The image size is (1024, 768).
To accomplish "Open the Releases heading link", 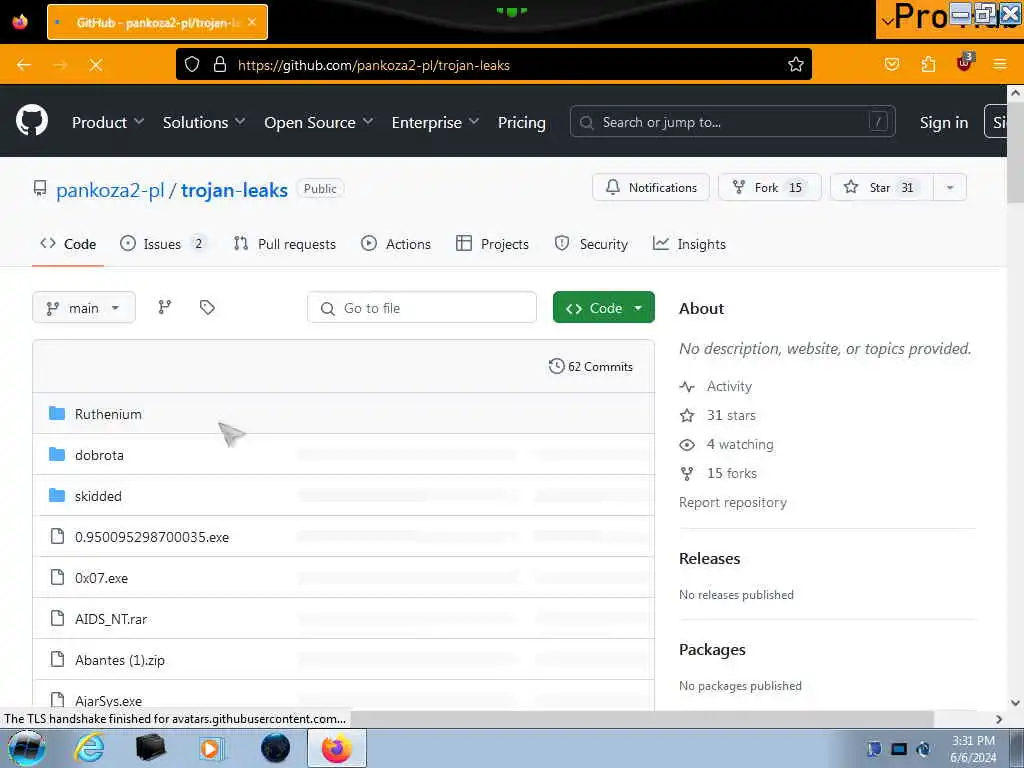I will [709, 558].
